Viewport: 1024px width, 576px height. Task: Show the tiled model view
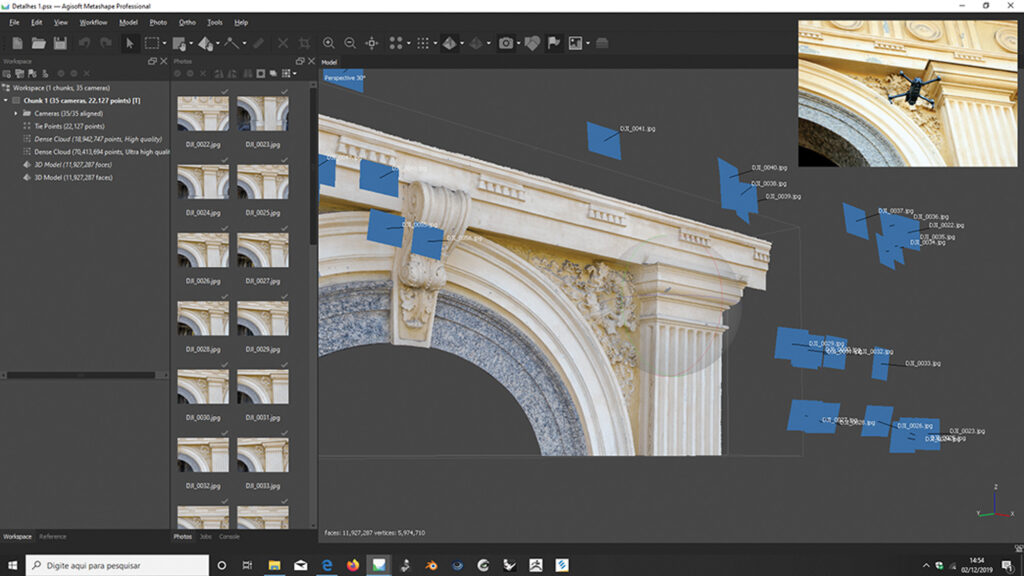[x=476, y=43]
